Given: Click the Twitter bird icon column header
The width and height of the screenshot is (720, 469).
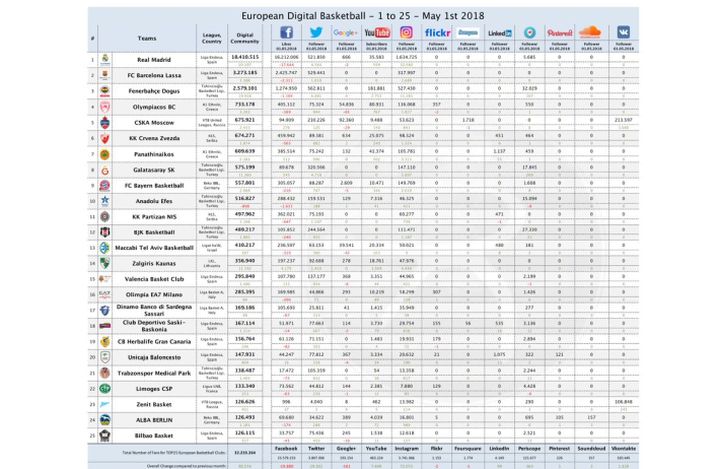Looking at the screenshot, I should [316, 33].
